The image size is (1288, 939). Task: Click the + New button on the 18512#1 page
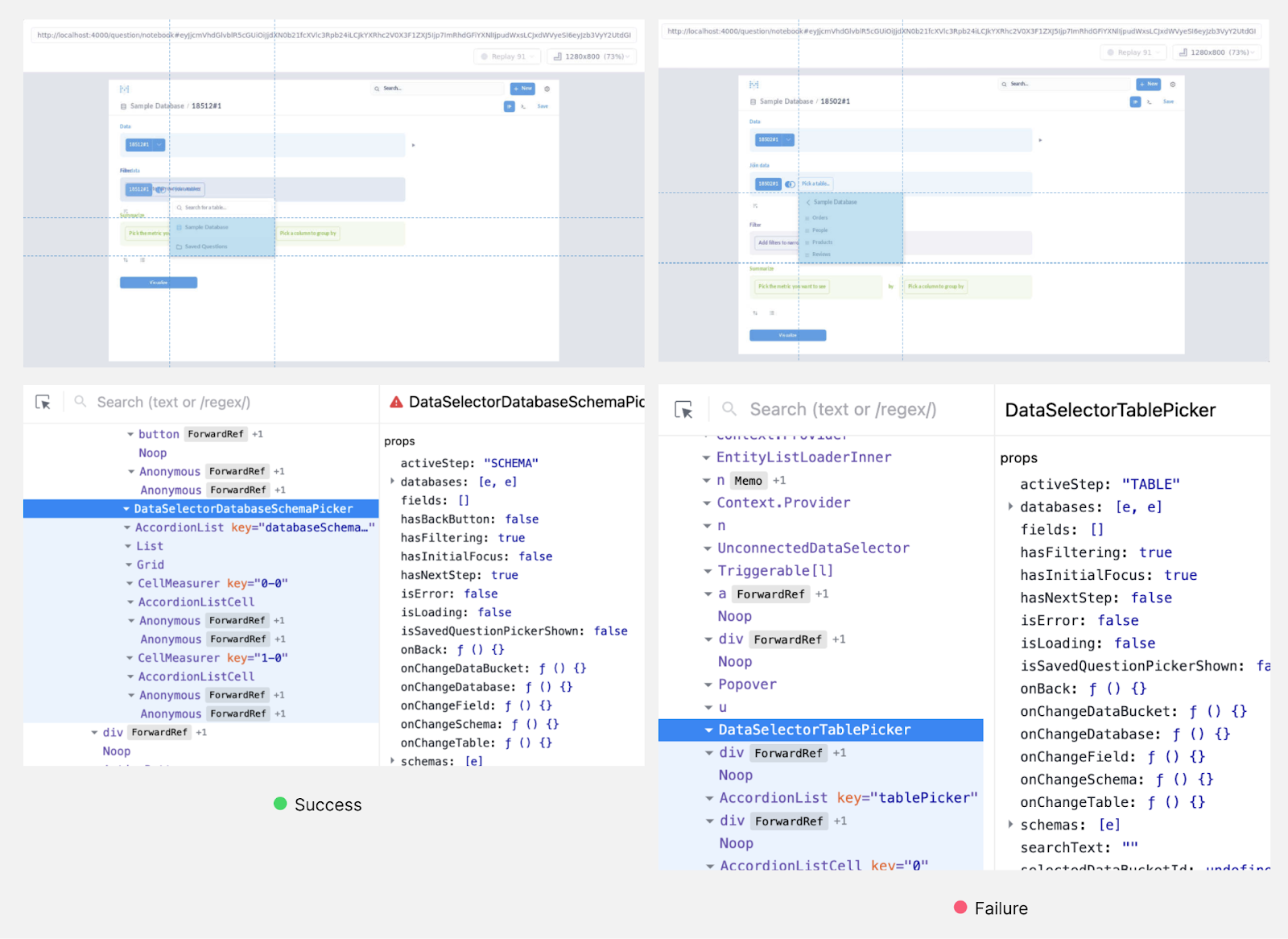tap(522, 89)
